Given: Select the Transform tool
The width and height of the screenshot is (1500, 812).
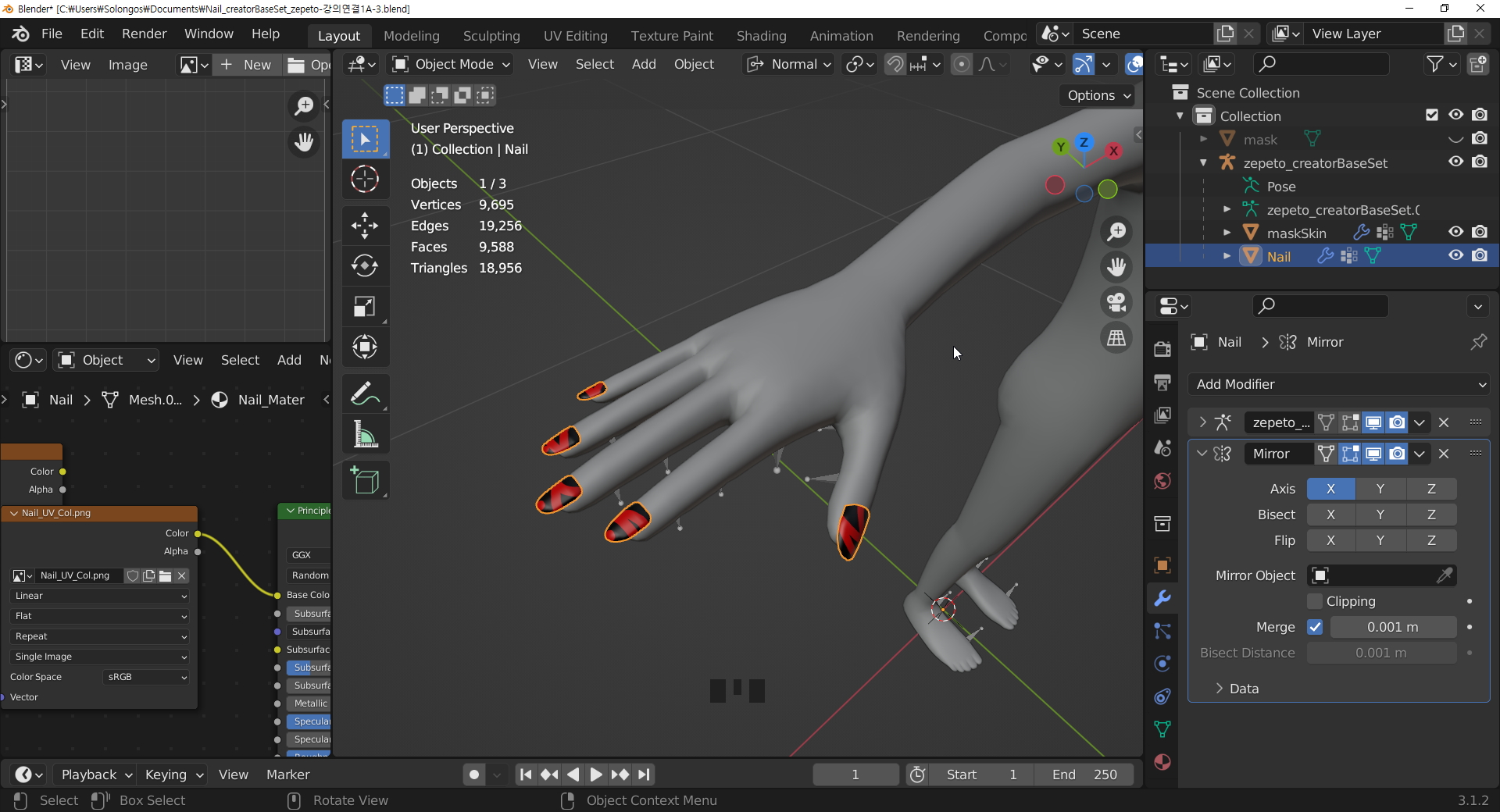Looking at the screenshot, I should coord(365,347).
